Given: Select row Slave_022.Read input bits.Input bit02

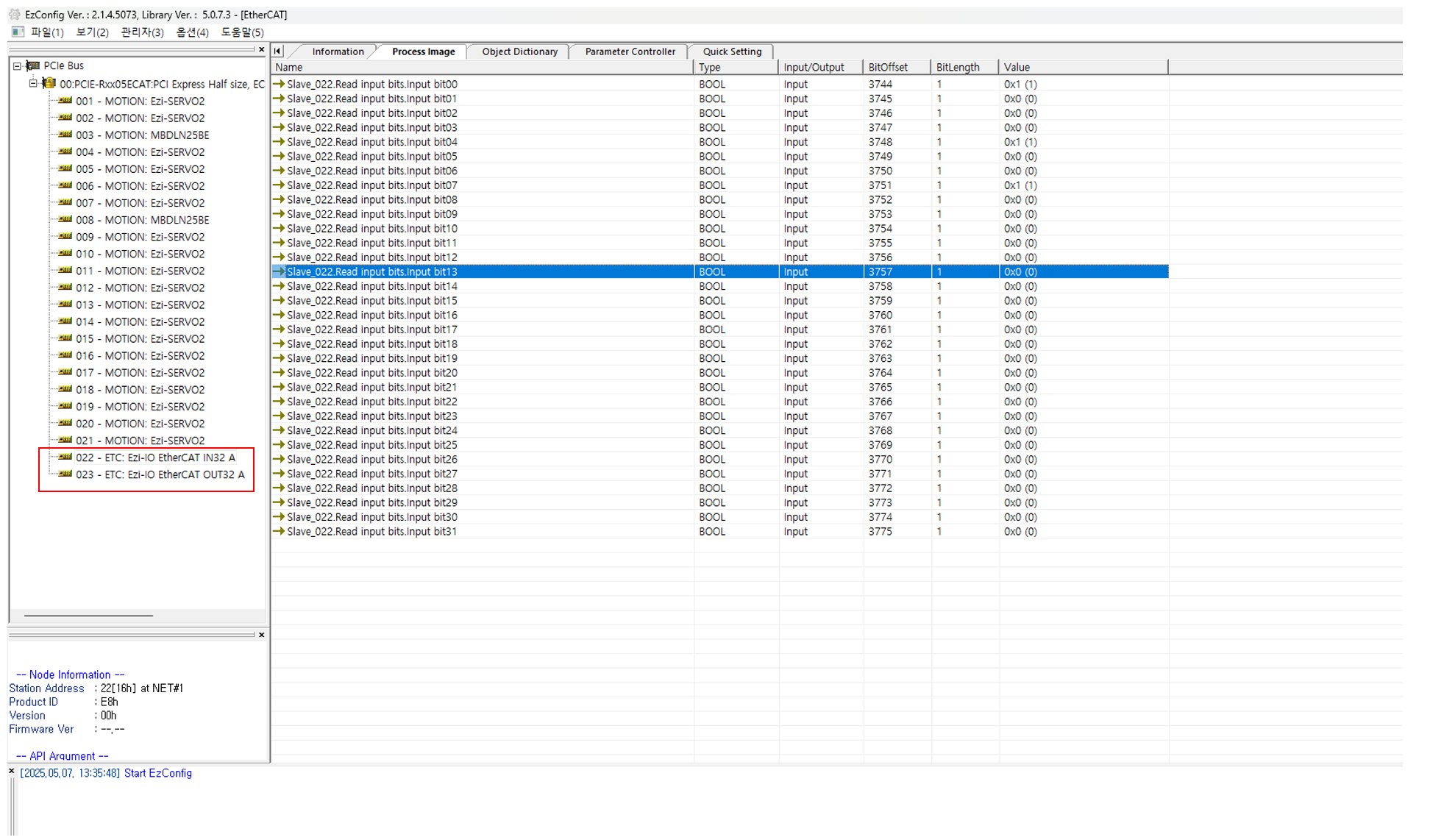Looking at the screenshot, I should click(719, 113).
